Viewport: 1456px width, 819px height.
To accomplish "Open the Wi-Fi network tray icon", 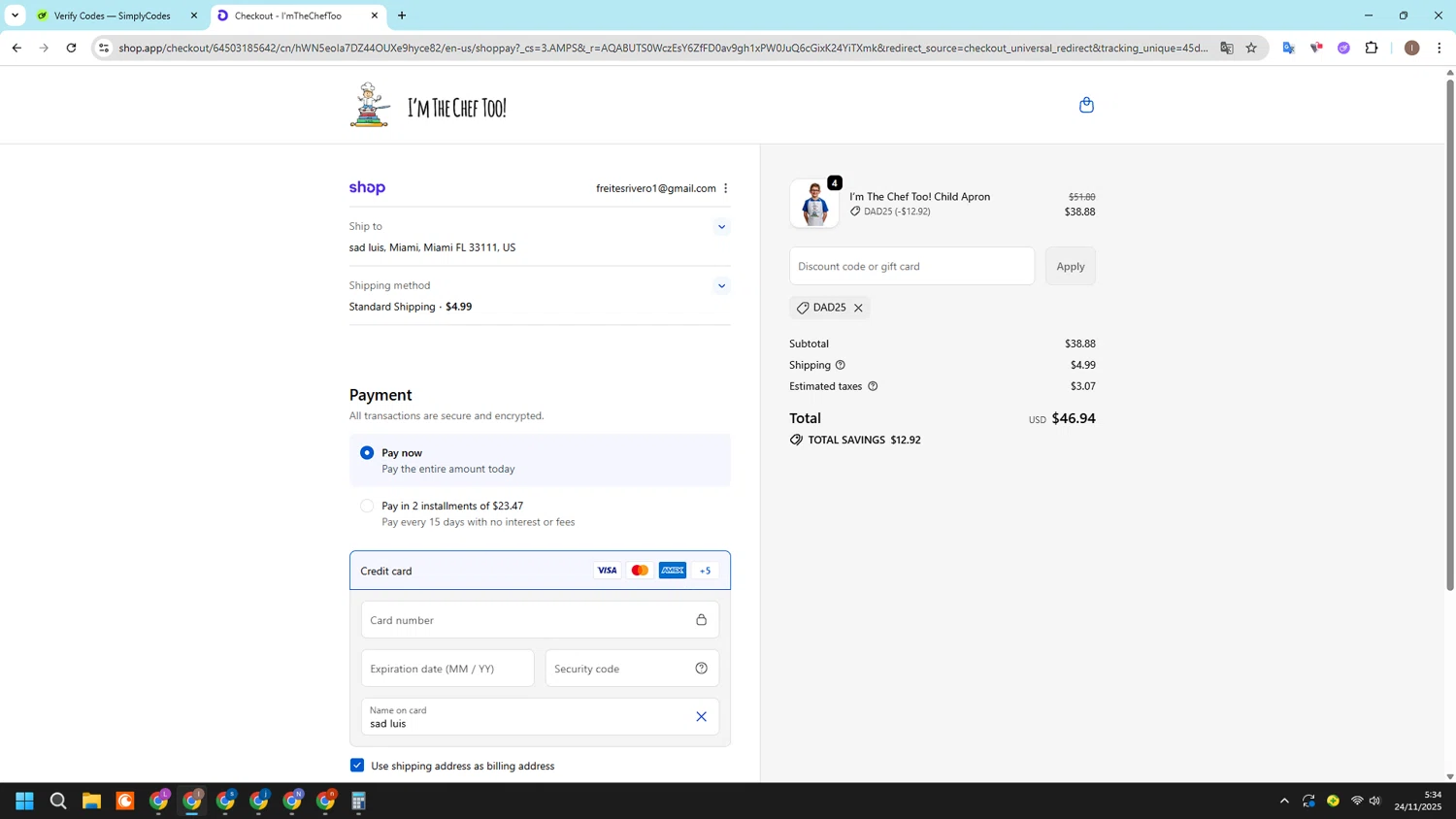I will click(1357, 801).
